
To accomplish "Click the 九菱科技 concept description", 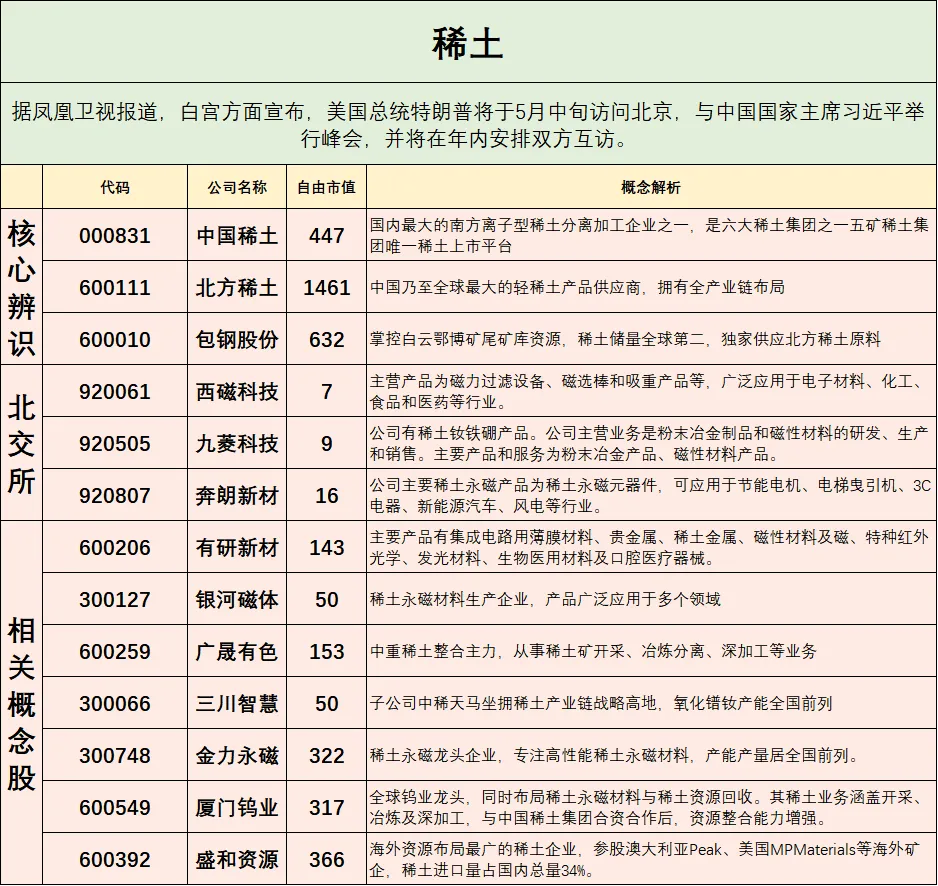I will 649,444.
